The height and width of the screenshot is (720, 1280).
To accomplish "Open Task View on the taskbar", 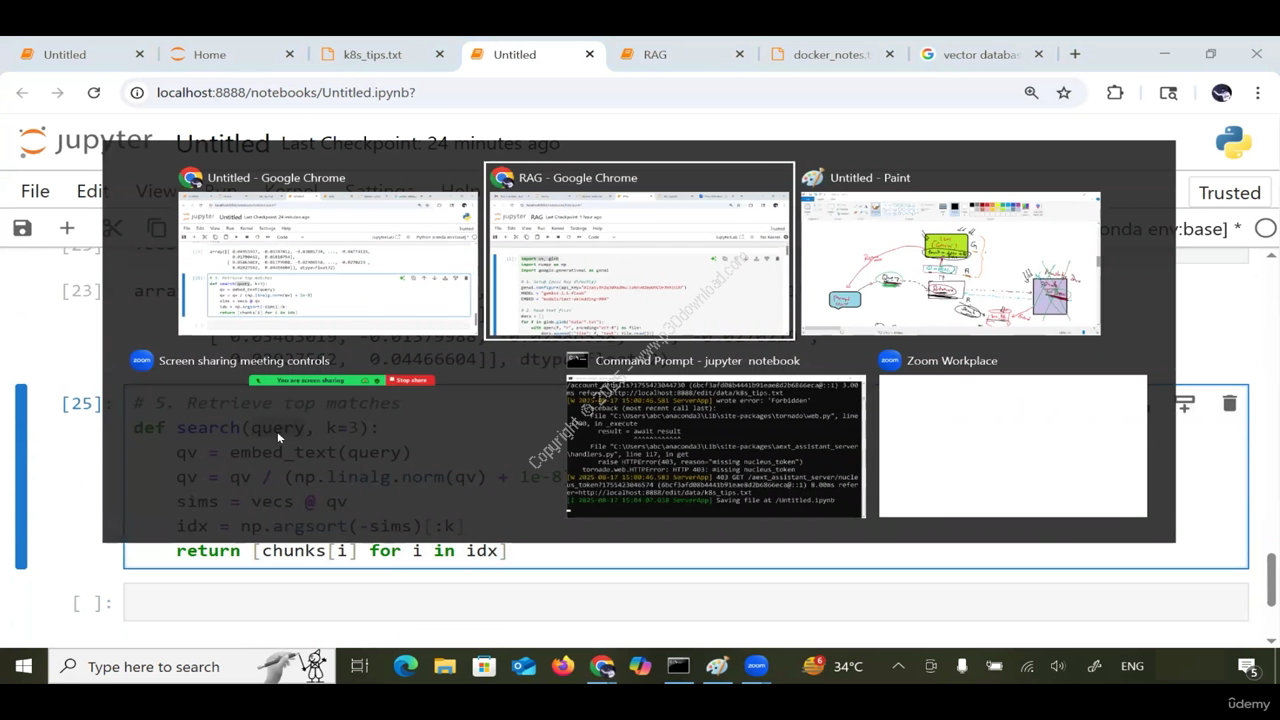I will (x=360, y=666).
